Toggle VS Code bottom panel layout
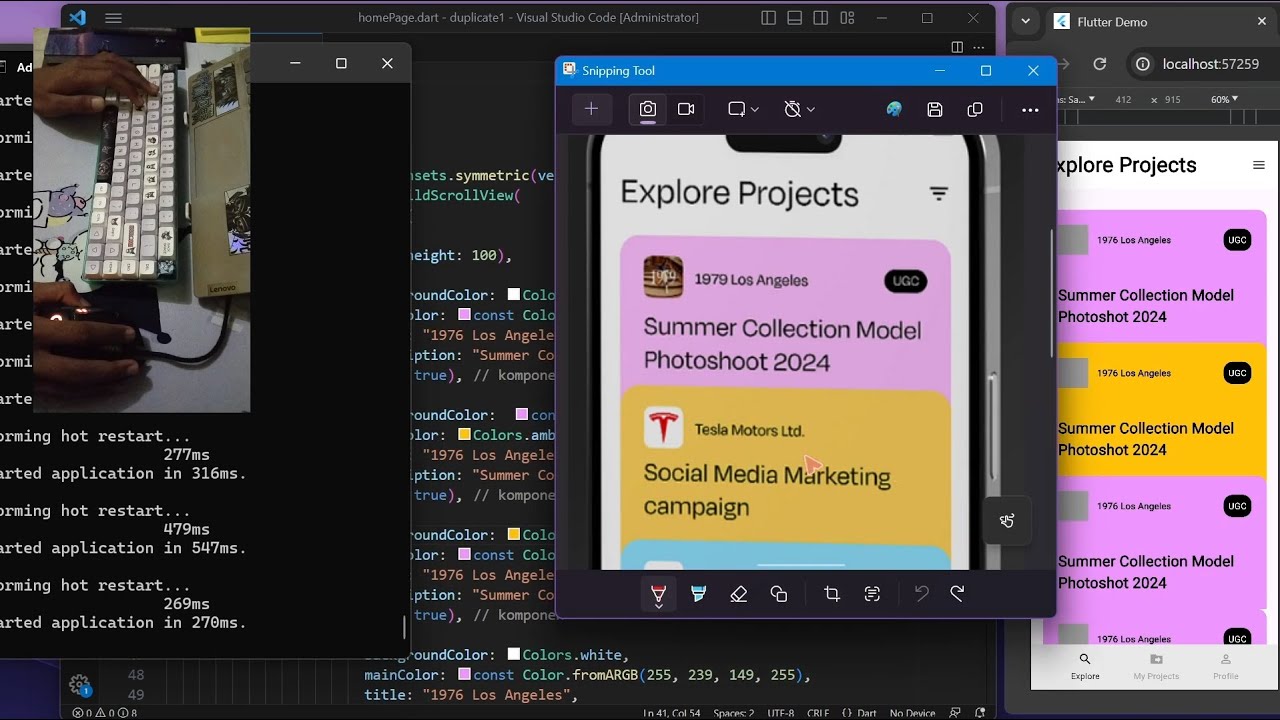Viewport: 1280px width, 720px height. 794,18
